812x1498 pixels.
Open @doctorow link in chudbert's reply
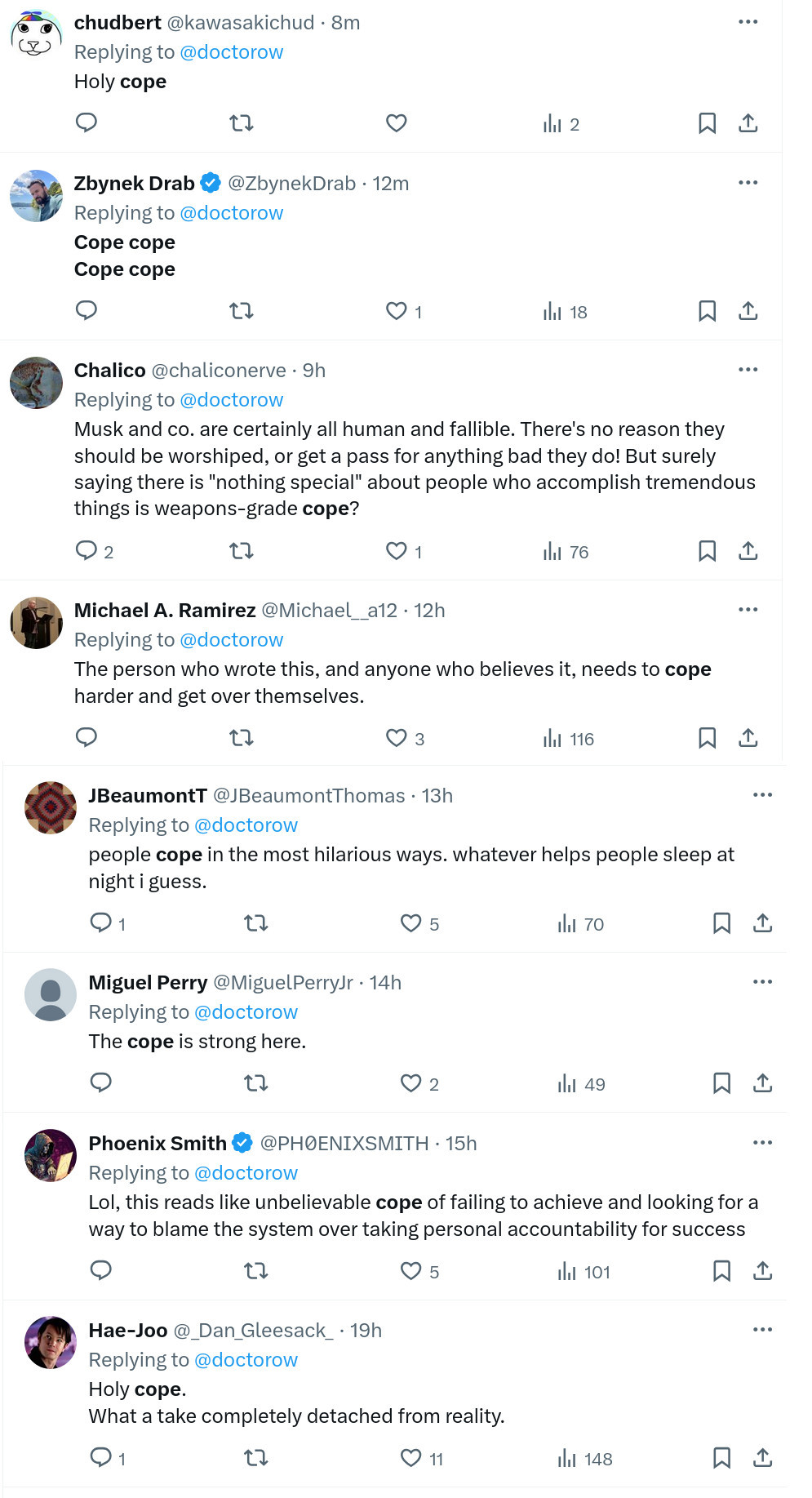(x=231, y=52)
